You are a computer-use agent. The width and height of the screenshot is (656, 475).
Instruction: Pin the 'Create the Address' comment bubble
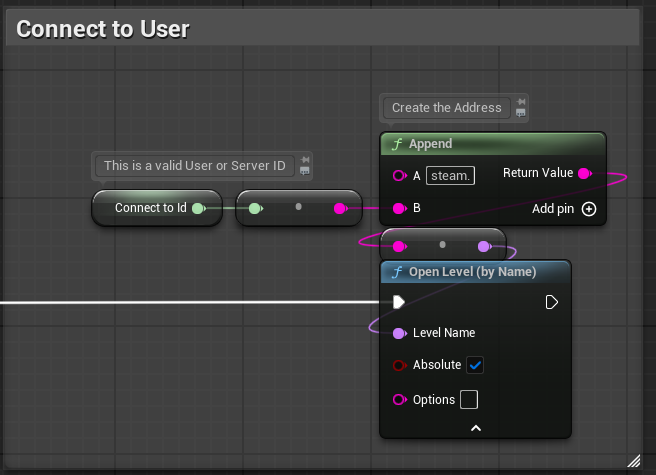[521, 101]
